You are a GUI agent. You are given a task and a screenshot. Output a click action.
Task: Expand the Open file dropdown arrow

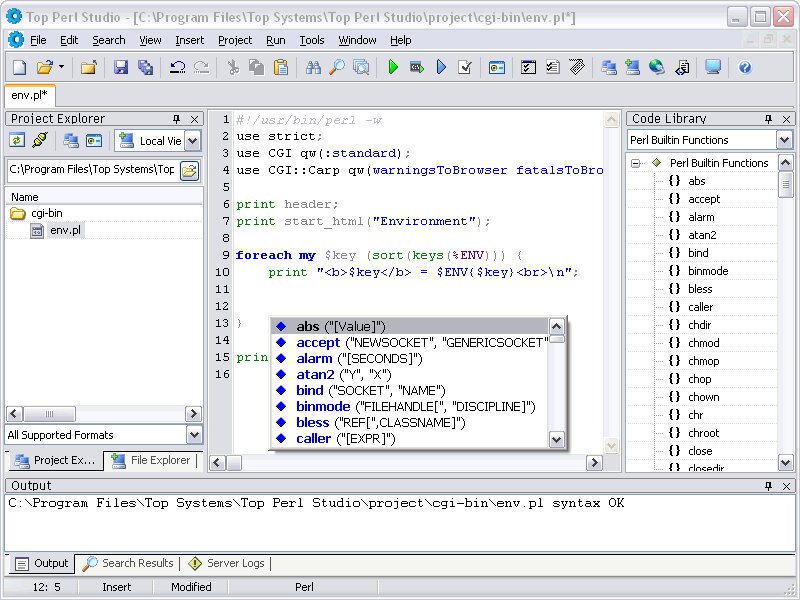tap(61, 67)
